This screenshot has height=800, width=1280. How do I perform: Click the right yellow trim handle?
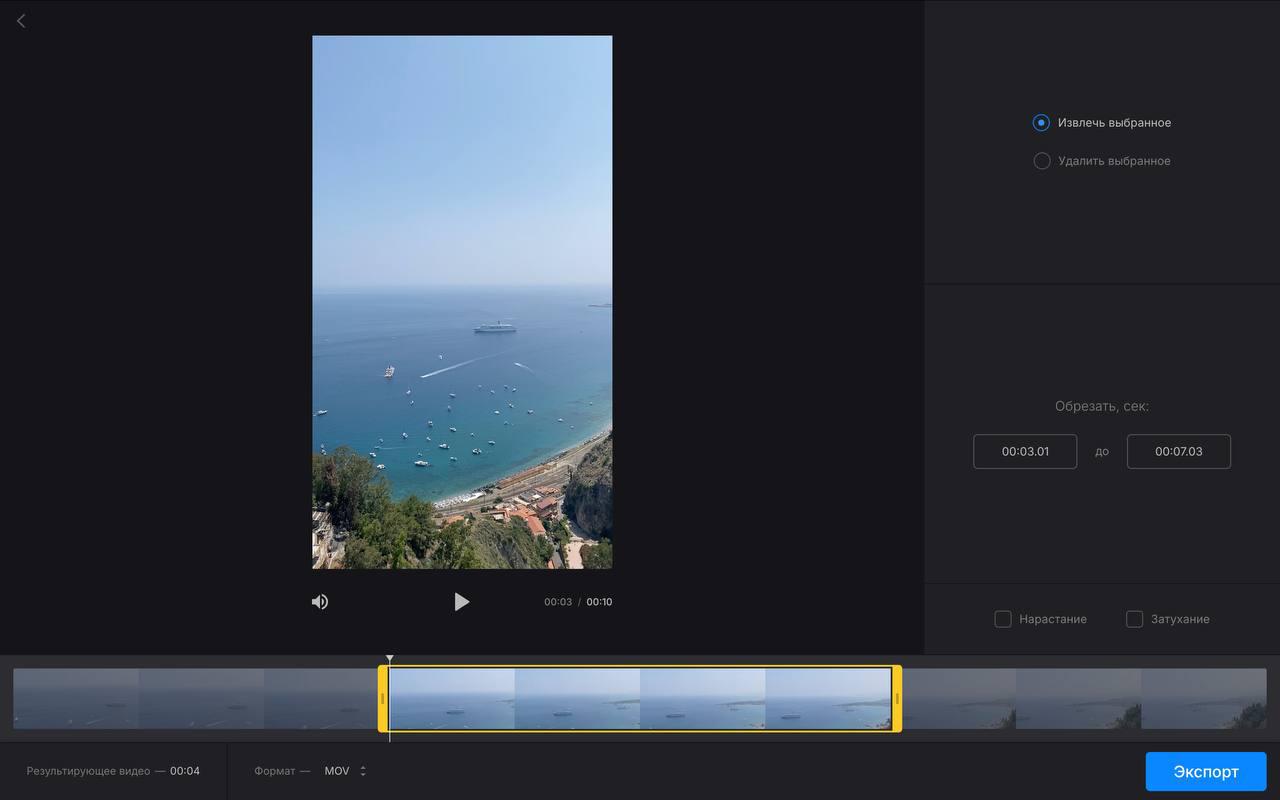[x=897, y=698]
